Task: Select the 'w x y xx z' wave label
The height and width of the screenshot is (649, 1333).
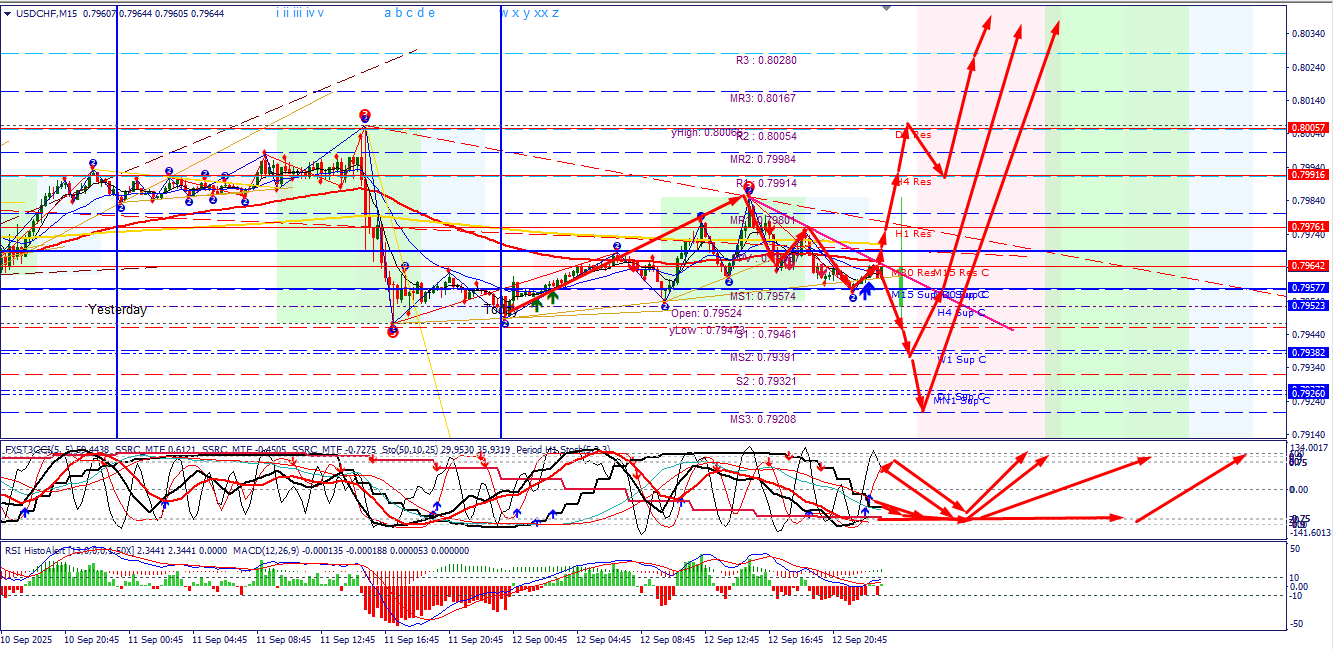Action: click(x=529, y=13)
